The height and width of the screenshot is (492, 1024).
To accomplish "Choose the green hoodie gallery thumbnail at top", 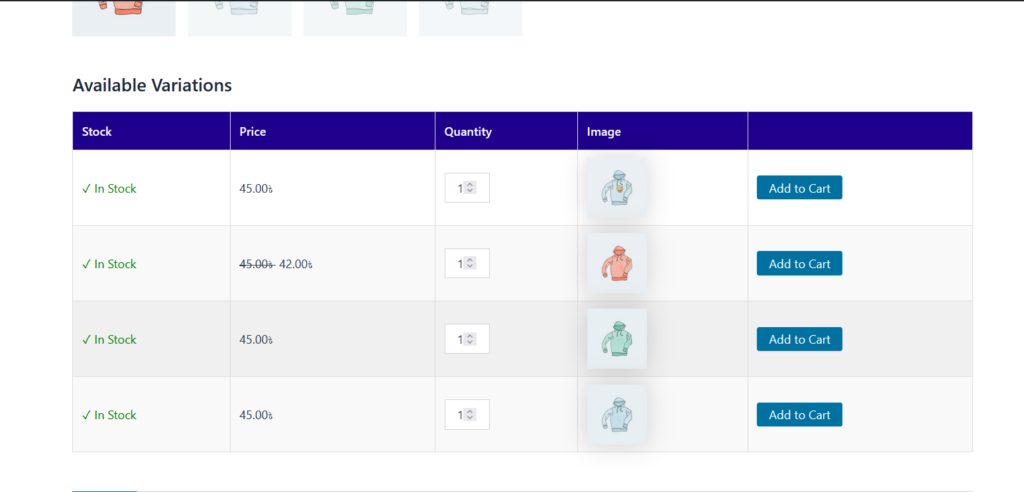I will coord(354,17).
